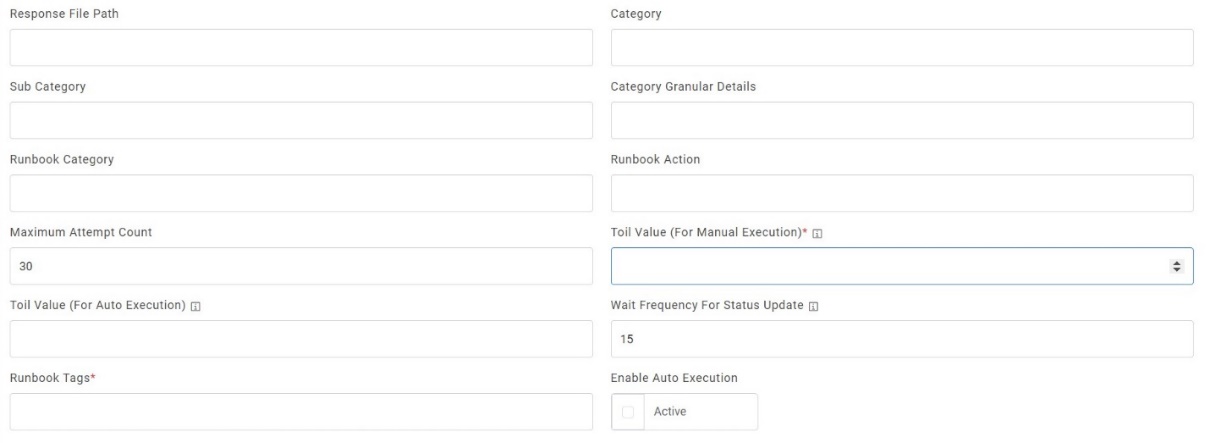Click the Runbook Category input box
The image size is (1210, 443).
coord(301,194)
